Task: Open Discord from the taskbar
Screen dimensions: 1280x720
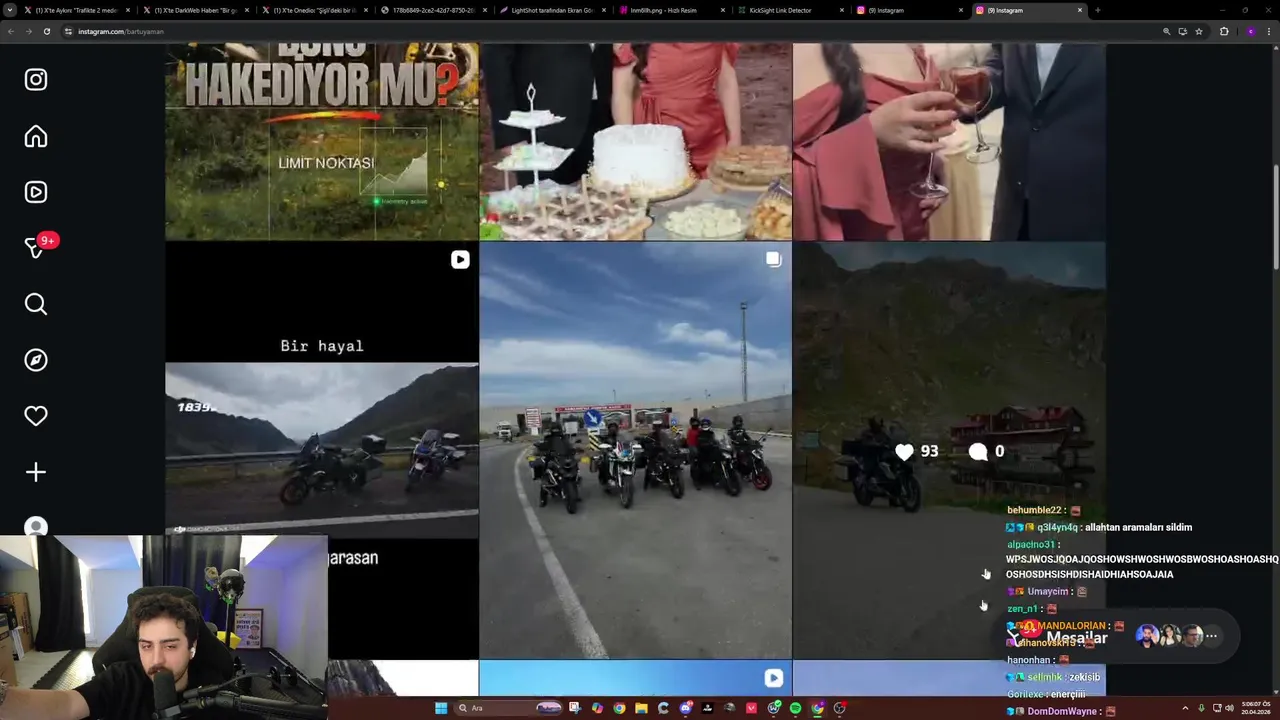Action: click(x=685, y=708)
